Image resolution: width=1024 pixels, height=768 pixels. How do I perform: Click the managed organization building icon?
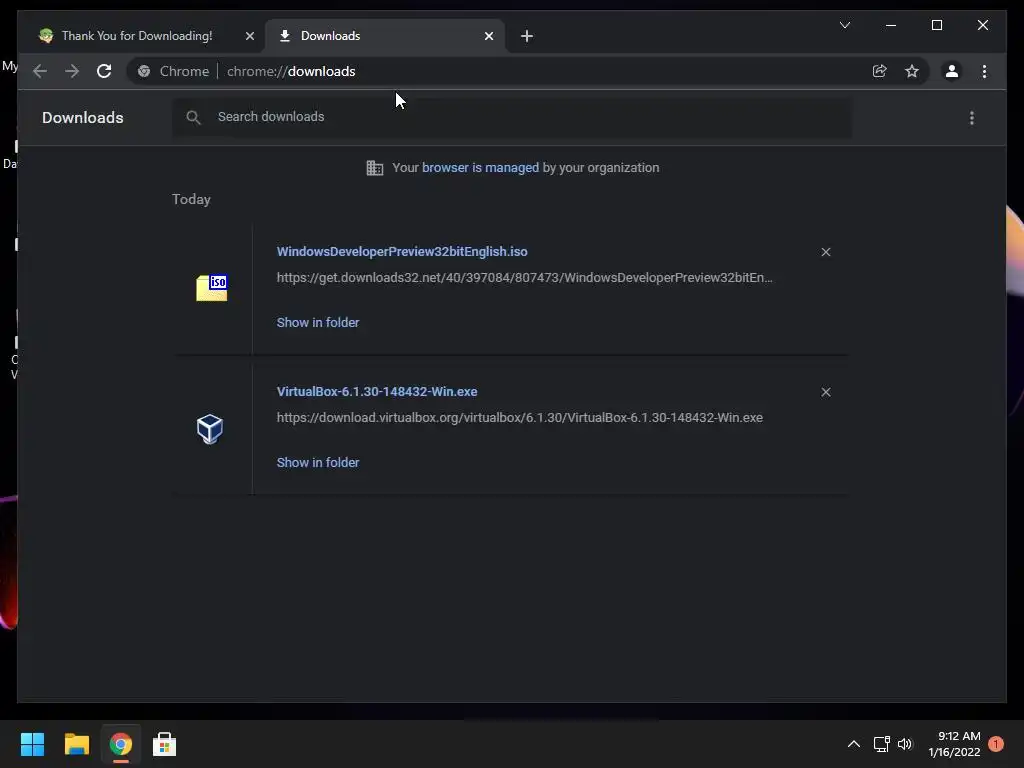pos(375,168)
